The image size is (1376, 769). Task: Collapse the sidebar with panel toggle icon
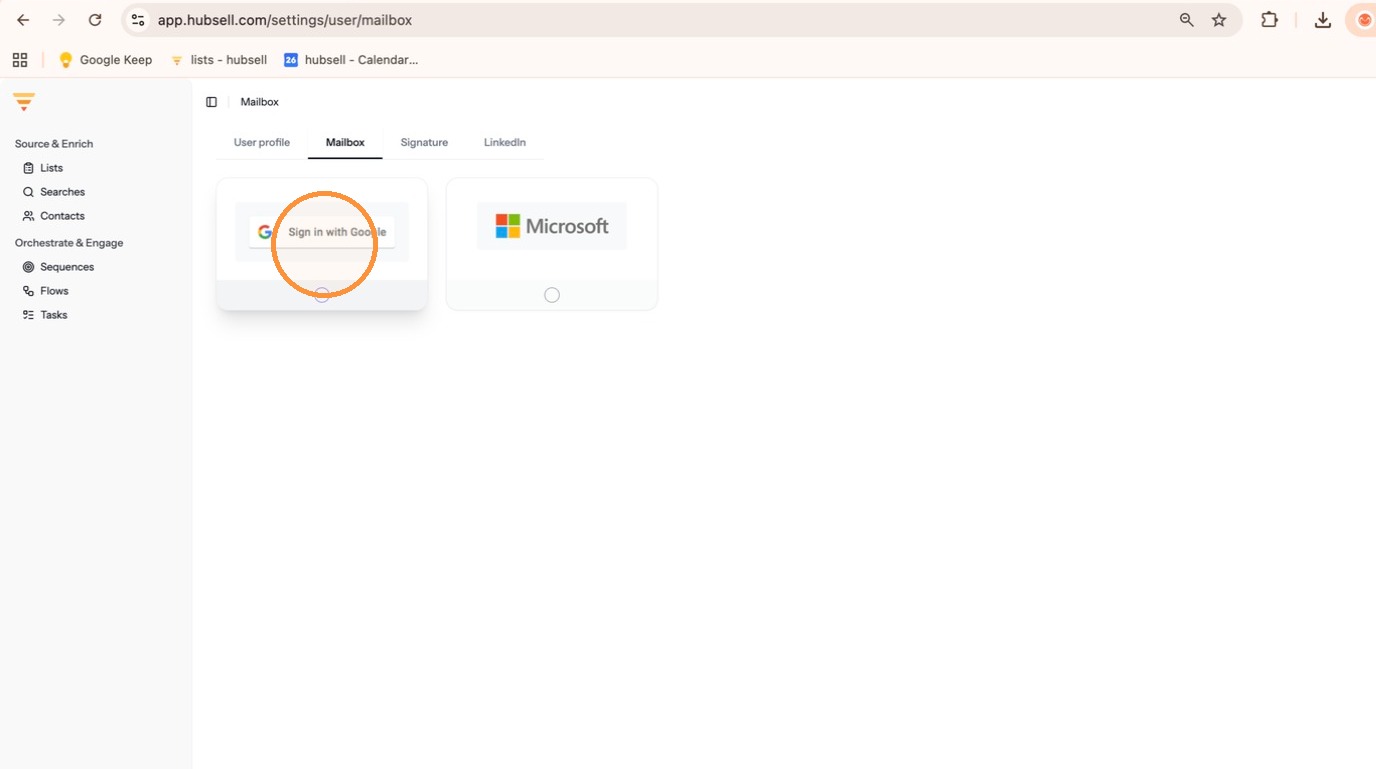(211, 102)
